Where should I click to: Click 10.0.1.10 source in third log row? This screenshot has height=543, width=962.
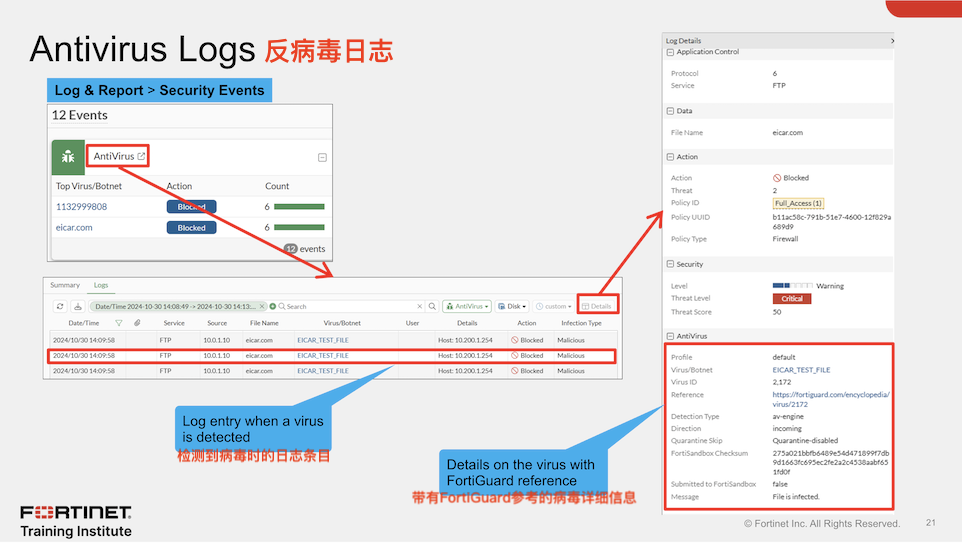217,371
